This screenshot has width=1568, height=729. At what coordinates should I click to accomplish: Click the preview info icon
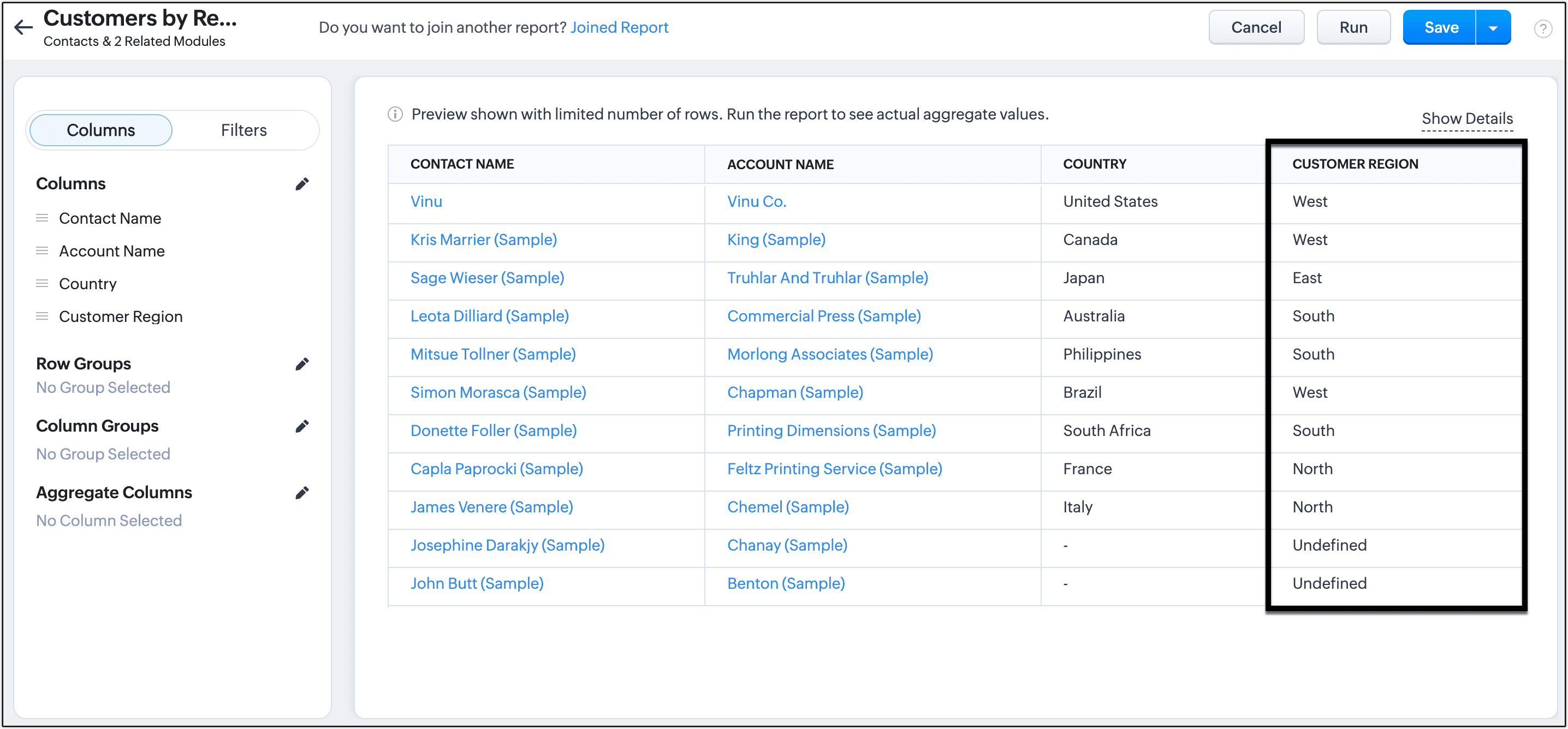tap(395, 114)
